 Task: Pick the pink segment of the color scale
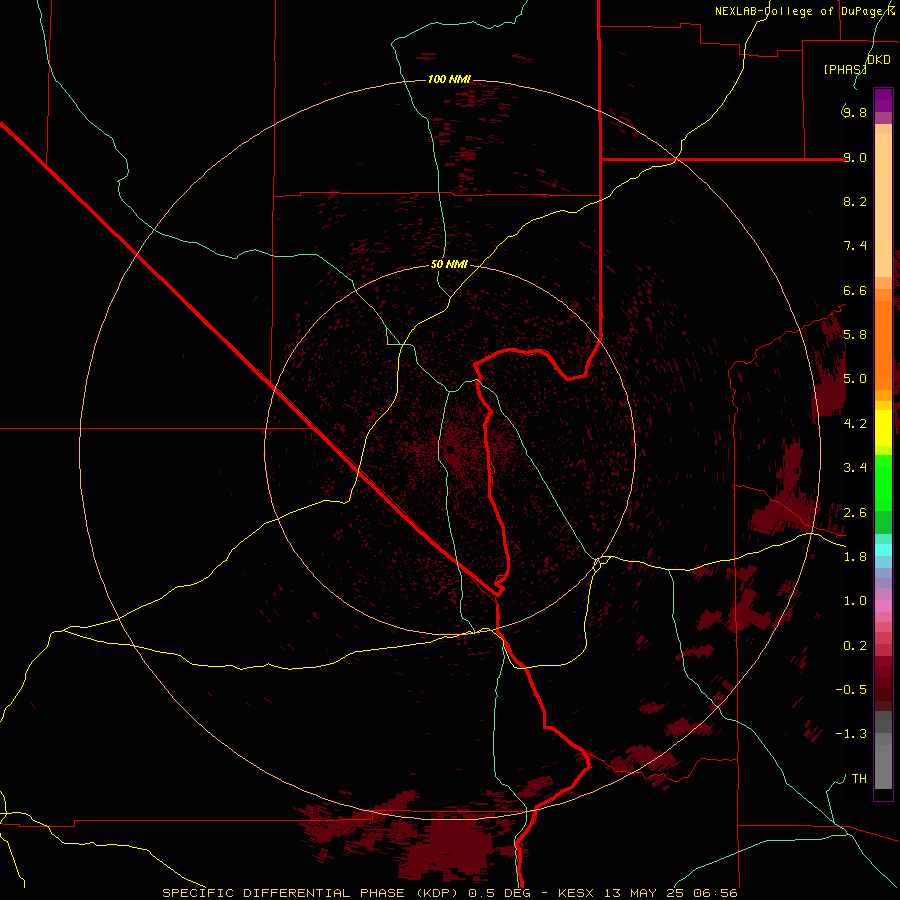tap(883, 606)
